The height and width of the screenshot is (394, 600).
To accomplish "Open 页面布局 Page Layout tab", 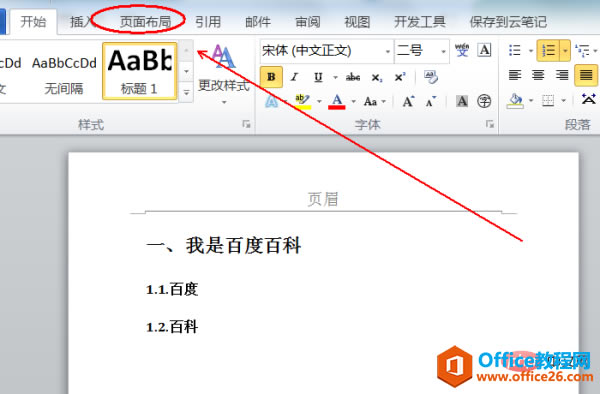I will (x=145, y=22).
